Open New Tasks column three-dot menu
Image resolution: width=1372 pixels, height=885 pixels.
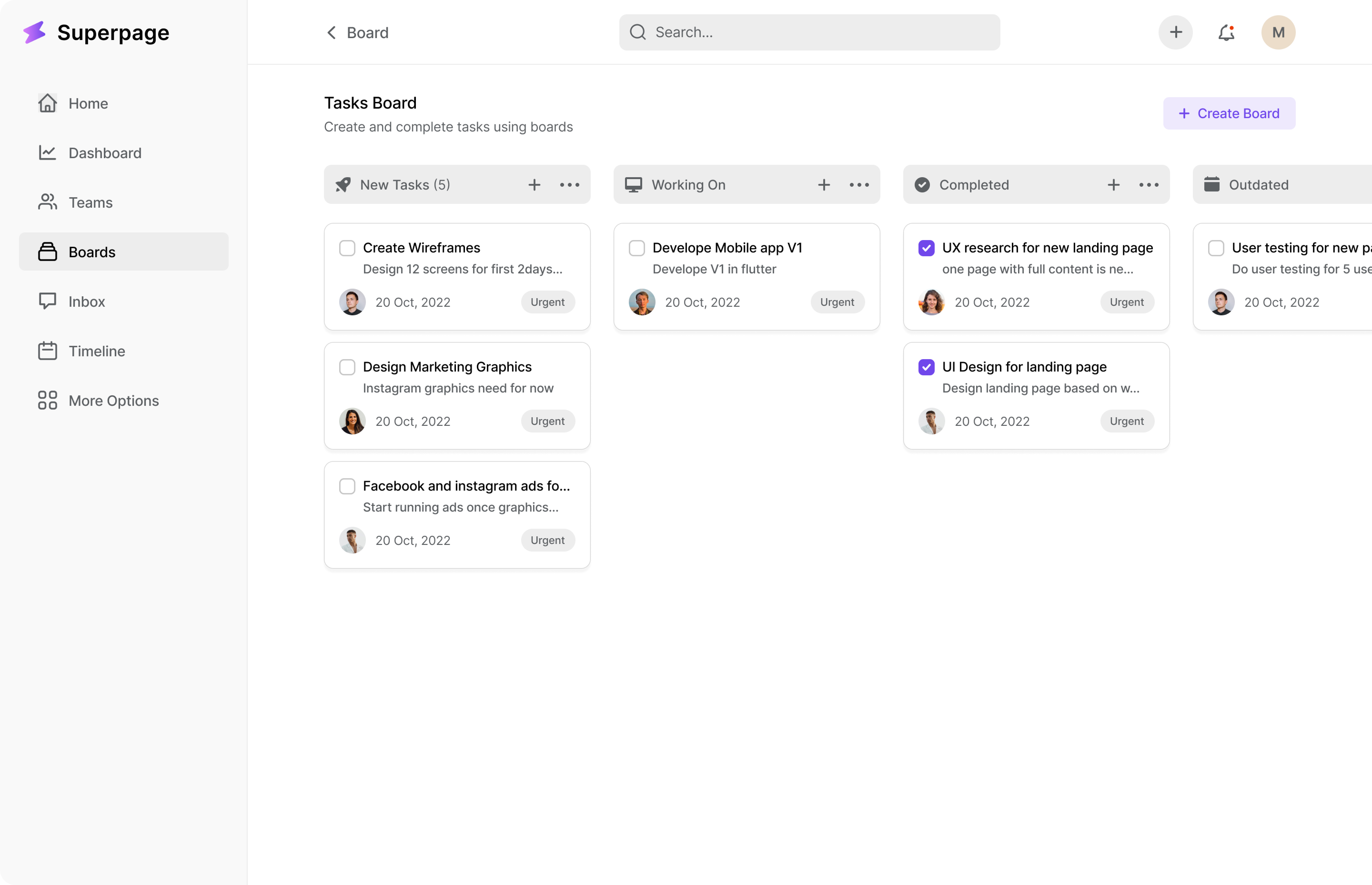(x=570, y=185)
